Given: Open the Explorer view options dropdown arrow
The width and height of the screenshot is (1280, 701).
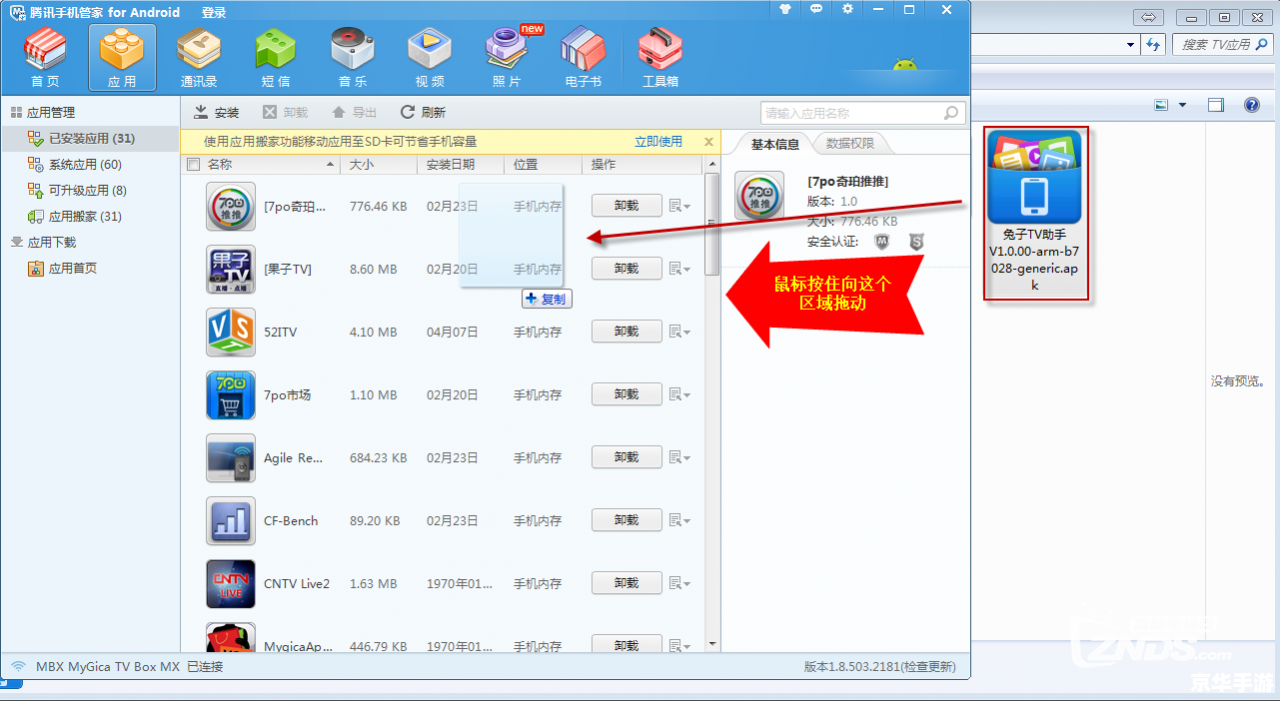Looking at the screenshot, I should click(1182, 105).
